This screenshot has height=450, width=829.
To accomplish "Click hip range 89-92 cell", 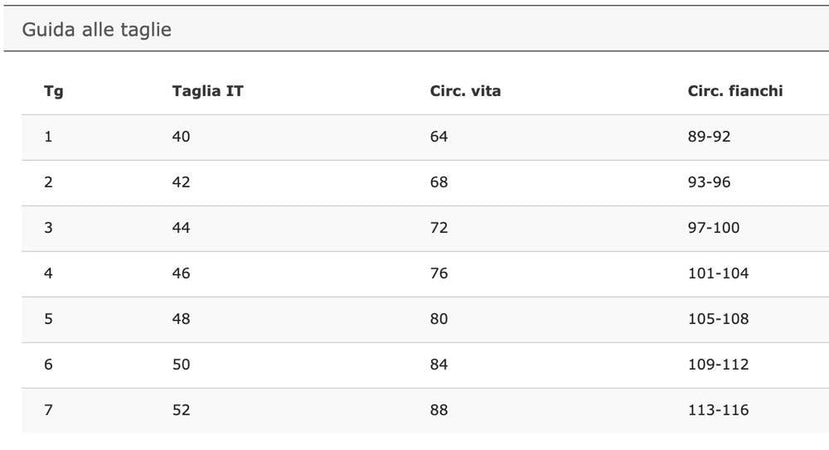I will 709,136.
